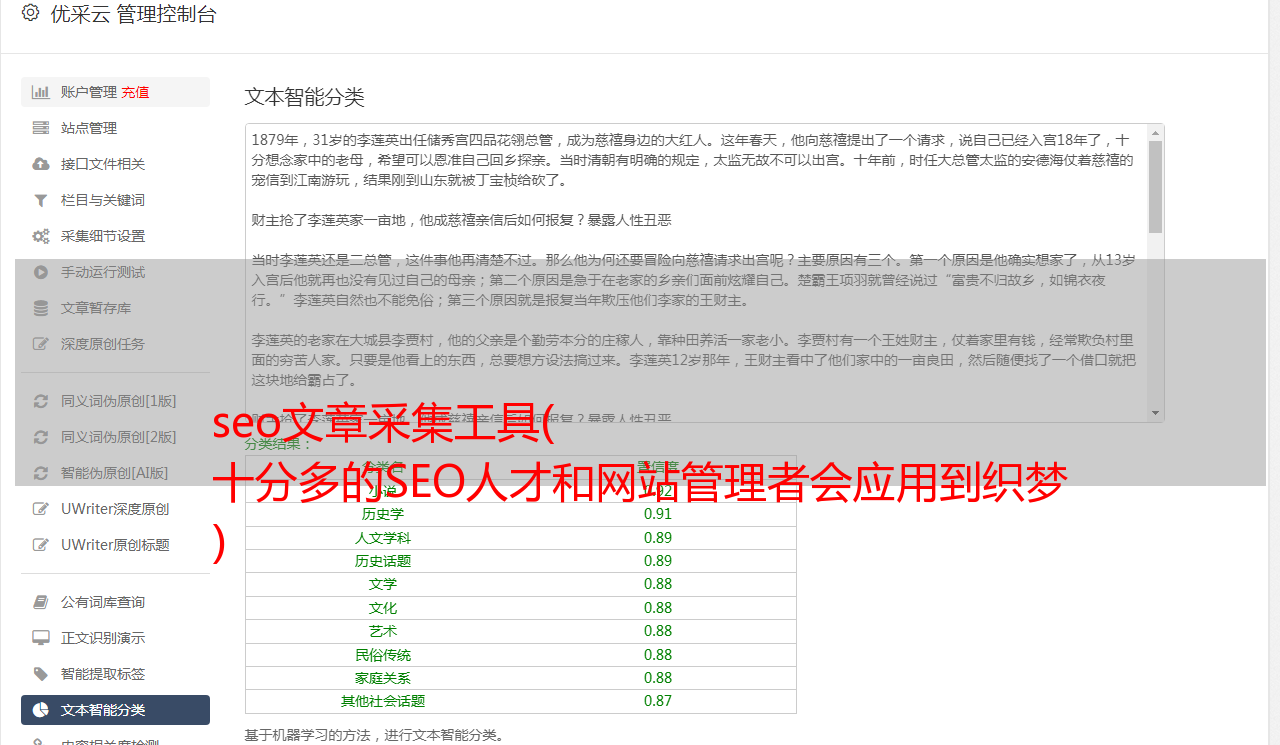Open 智能提取标签 from the sidebar
The width and height of the screenshot is (1280, 745).
(115, 674)
